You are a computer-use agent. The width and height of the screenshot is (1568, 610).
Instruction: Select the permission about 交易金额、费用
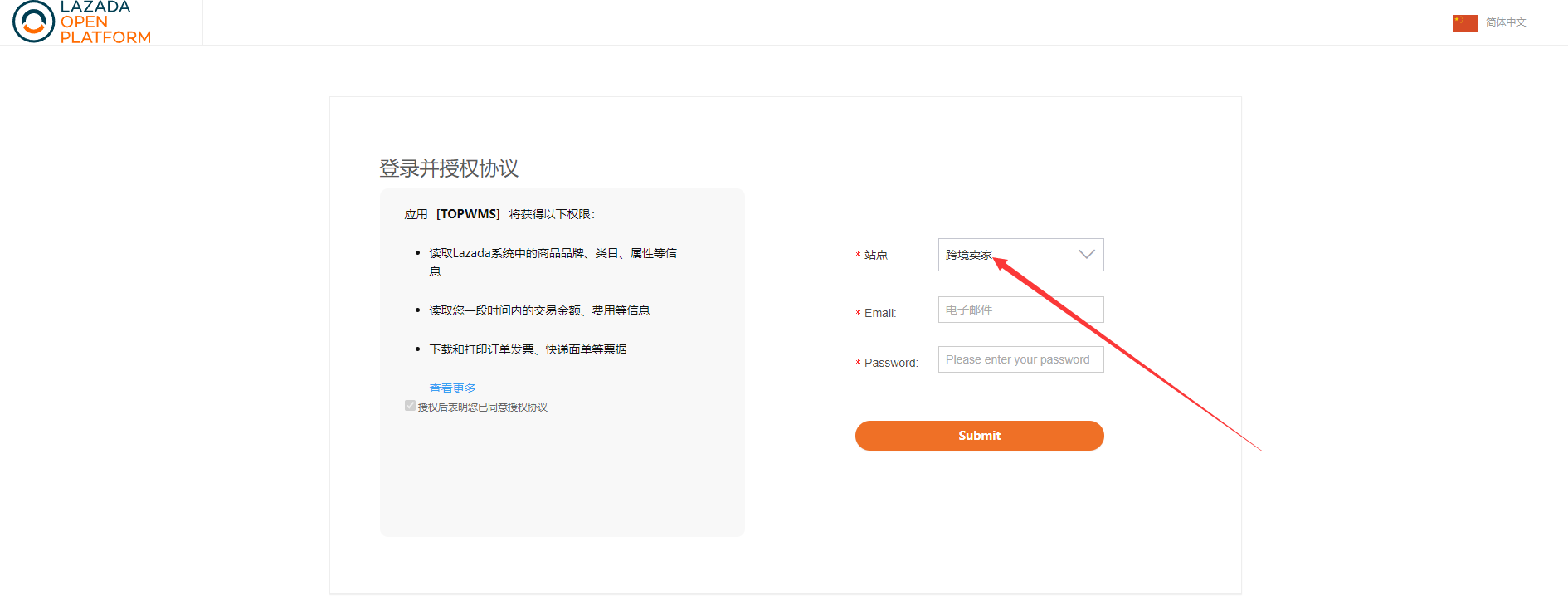click(538, 310)
